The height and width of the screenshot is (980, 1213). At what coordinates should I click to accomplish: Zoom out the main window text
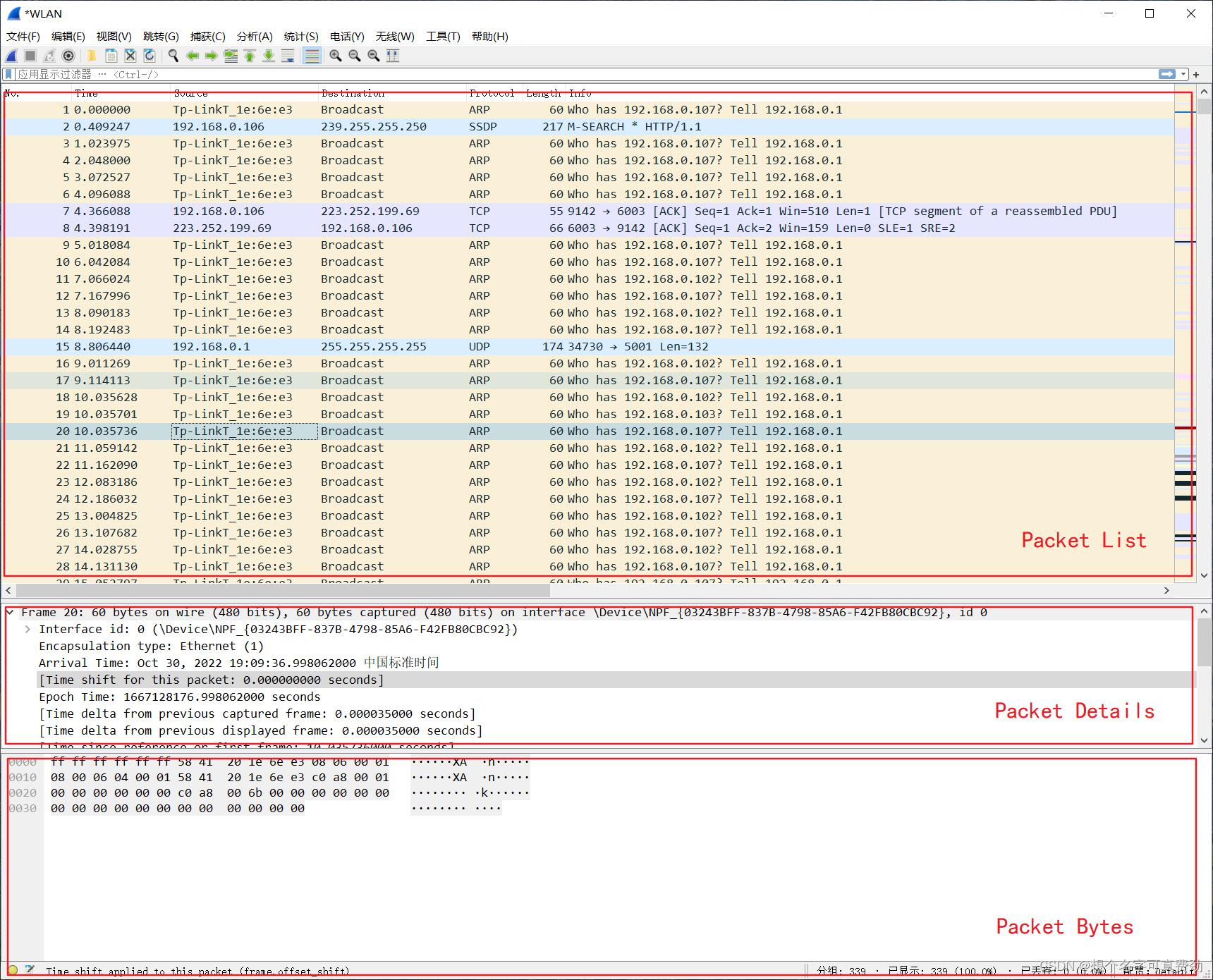click(x=355, y=56)
